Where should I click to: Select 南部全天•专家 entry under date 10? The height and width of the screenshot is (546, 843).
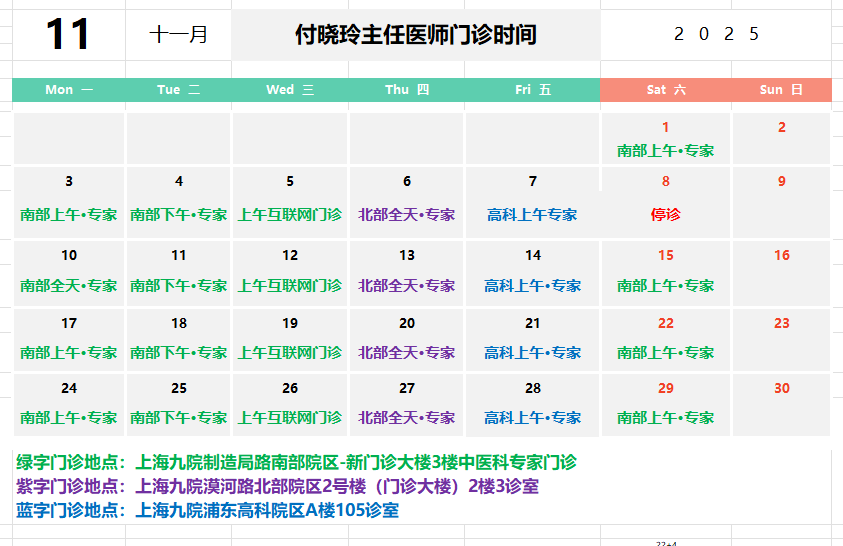[x=69, y=286]
